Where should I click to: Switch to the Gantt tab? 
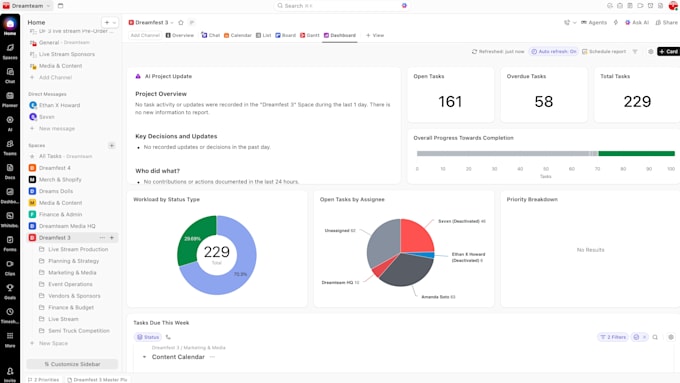point(310,35)
